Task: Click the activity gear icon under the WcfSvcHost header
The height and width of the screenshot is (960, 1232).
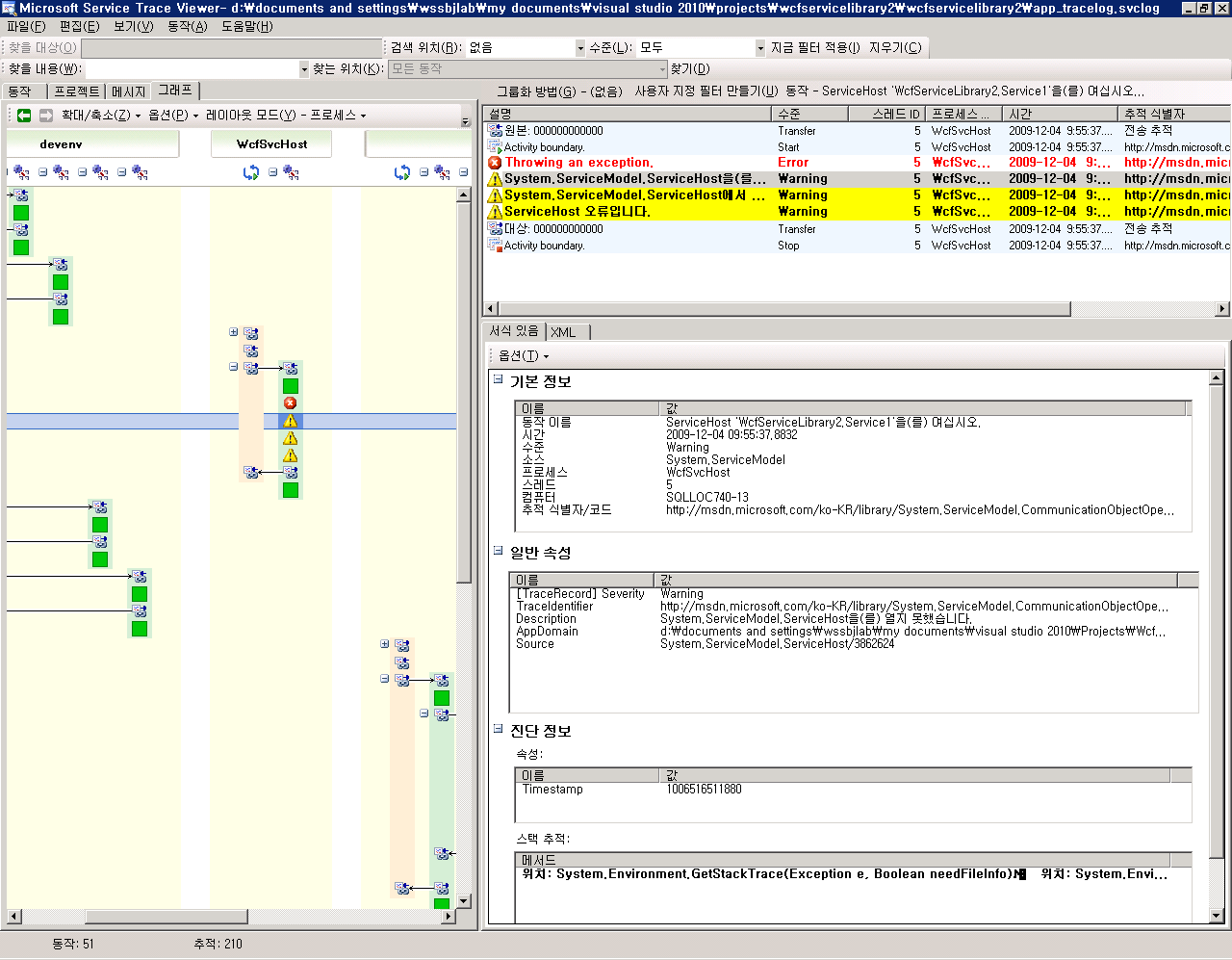Action: [x=291, y=172]
